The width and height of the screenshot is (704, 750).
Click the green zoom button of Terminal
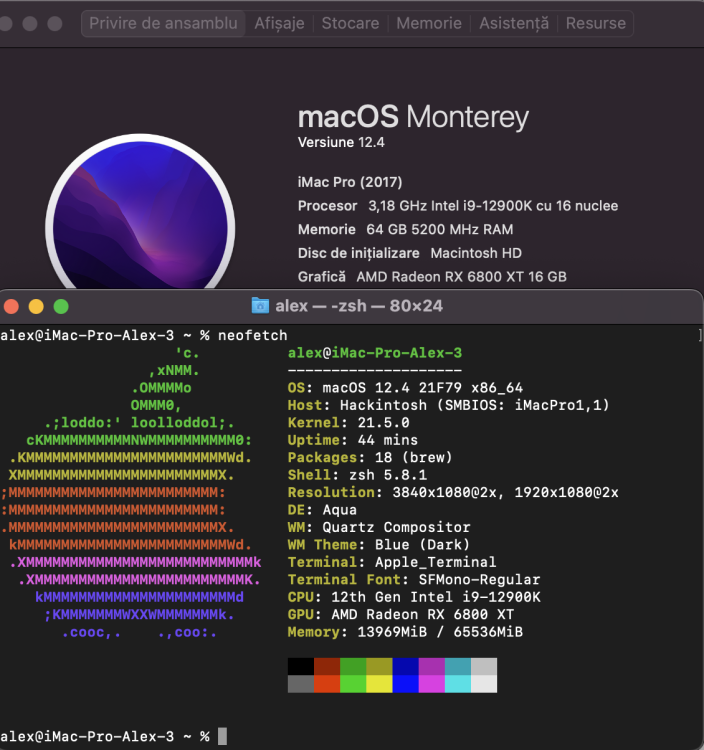(x=61, y=306)
